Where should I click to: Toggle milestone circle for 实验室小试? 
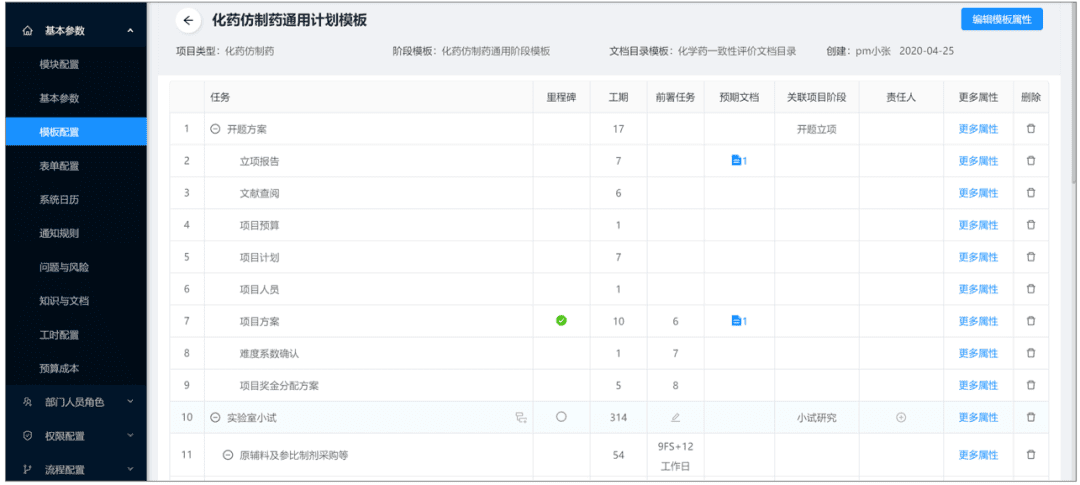(561, 417)
